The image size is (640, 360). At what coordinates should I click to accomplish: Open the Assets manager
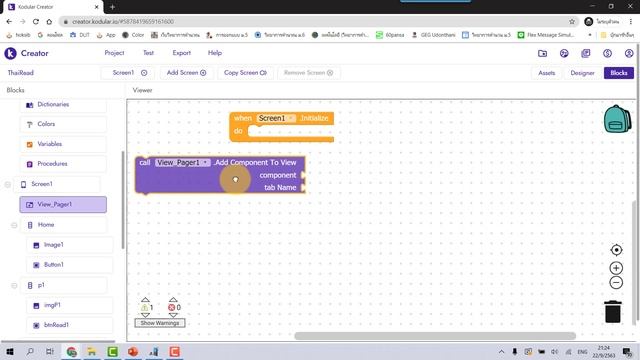(547, 73)
